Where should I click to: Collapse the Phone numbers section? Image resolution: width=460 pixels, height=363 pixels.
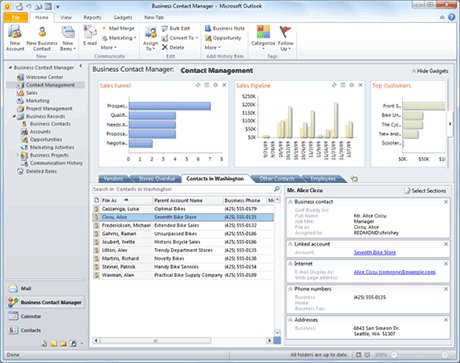290,289
